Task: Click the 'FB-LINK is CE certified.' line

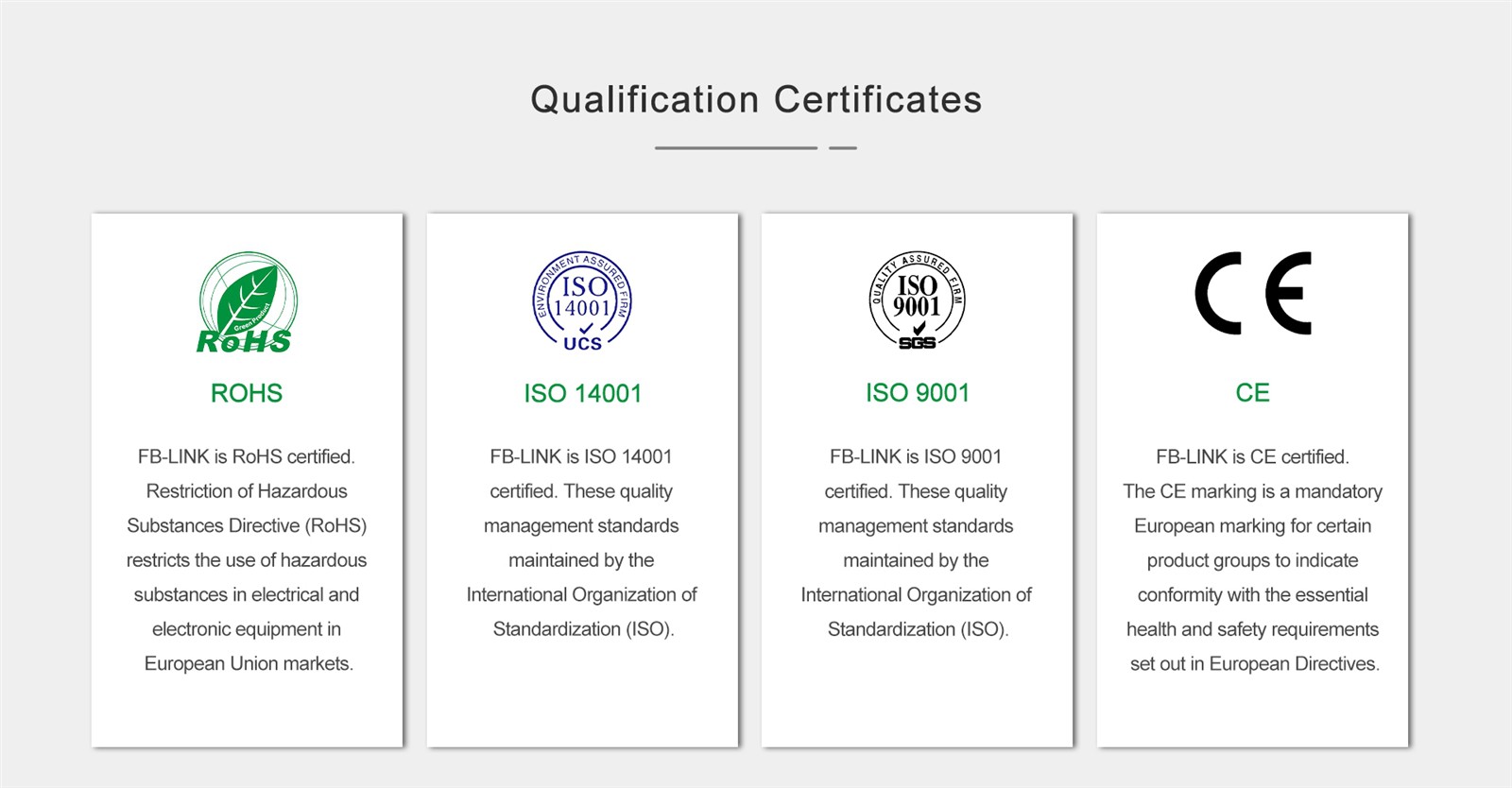Action: pyautogui.click(x=1252, y=456)
